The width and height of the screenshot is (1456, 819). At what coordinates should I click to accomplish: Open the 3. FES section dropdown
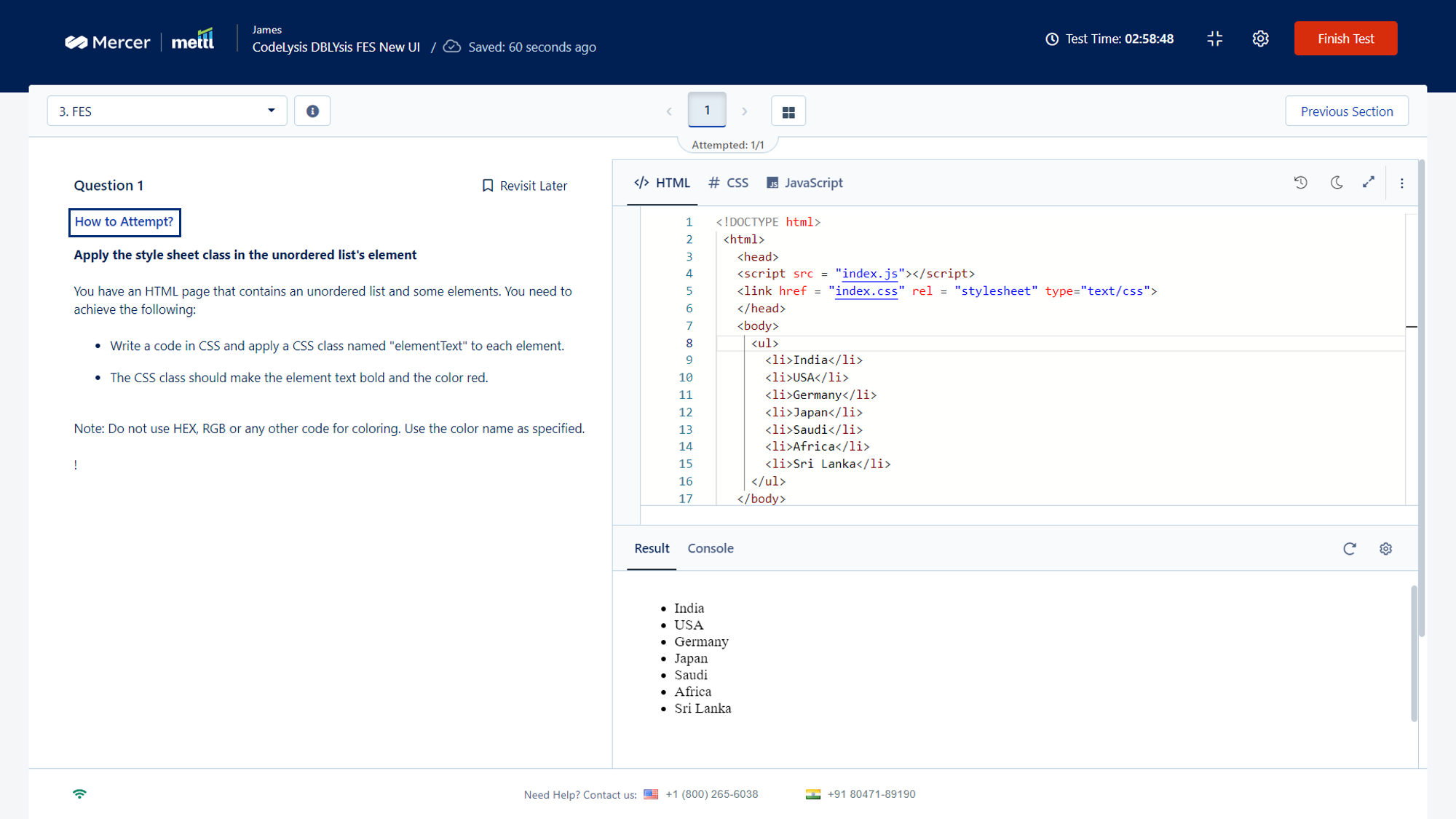coord(167,111)
